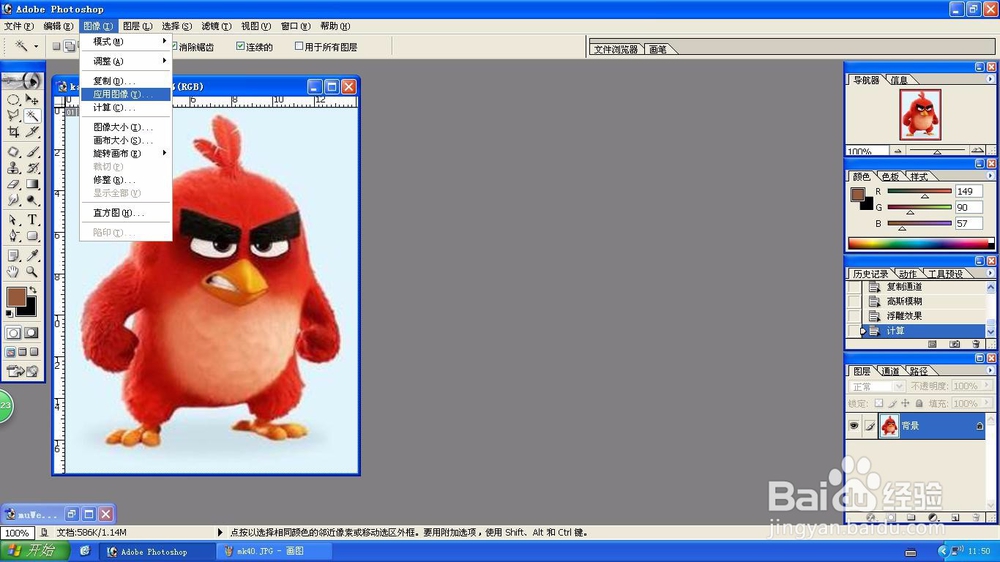The height and width of the screenshot is (562, 1000).
Task: Select the Healing/Patch tool
Action: click(13, 152)
